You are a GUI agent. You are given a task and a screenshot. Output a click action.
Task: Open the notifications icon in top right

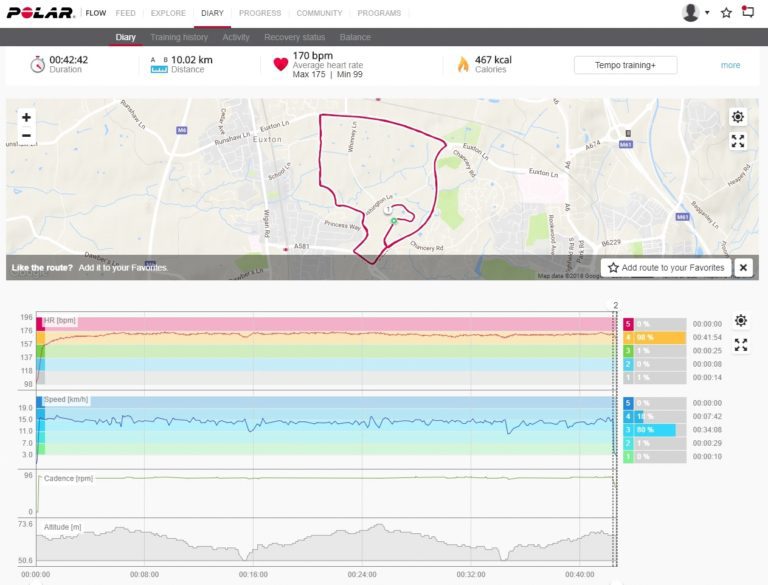(748, 13)
